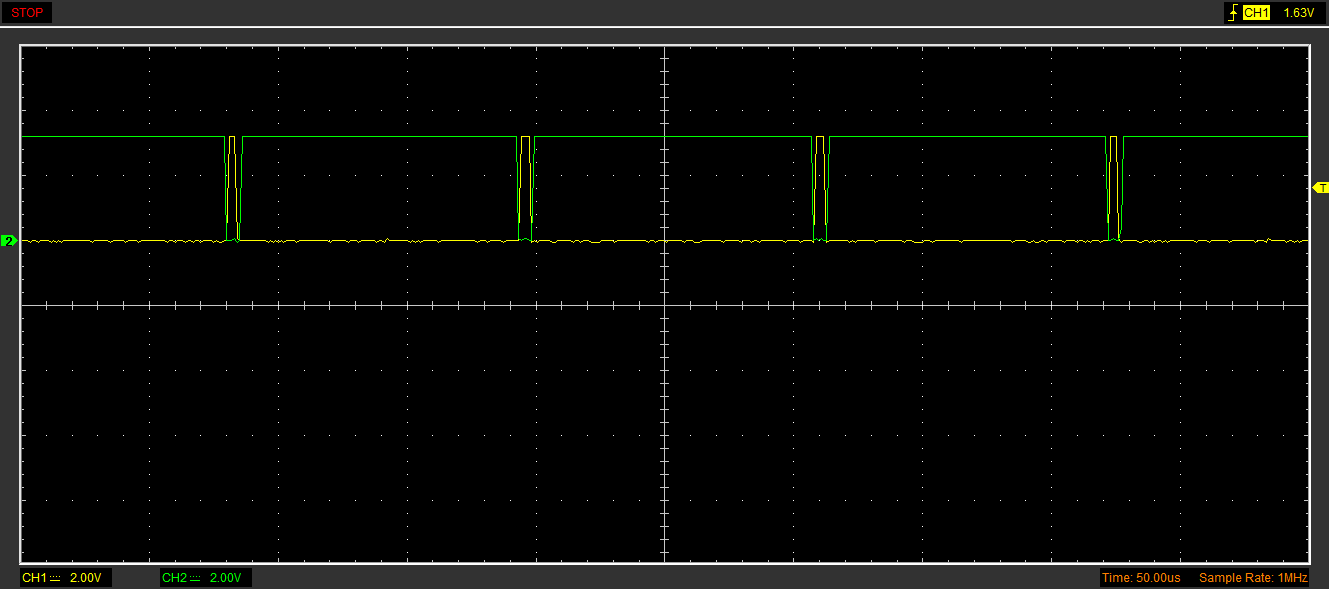The image size is (1329, 589).
Task: Click the yellow CH1 trigger source badge
Action: point(1256,13)
